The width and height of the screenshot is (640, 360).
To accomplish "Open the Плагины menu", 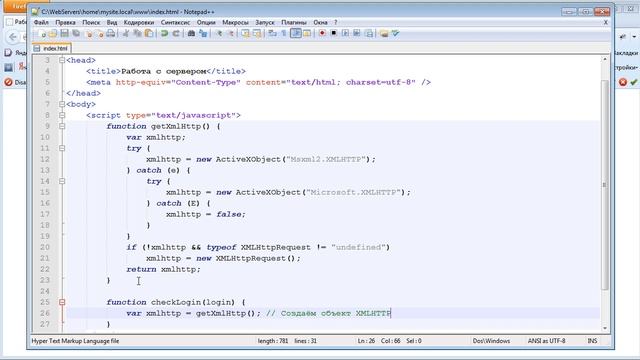I will click(x=294, y=22).
